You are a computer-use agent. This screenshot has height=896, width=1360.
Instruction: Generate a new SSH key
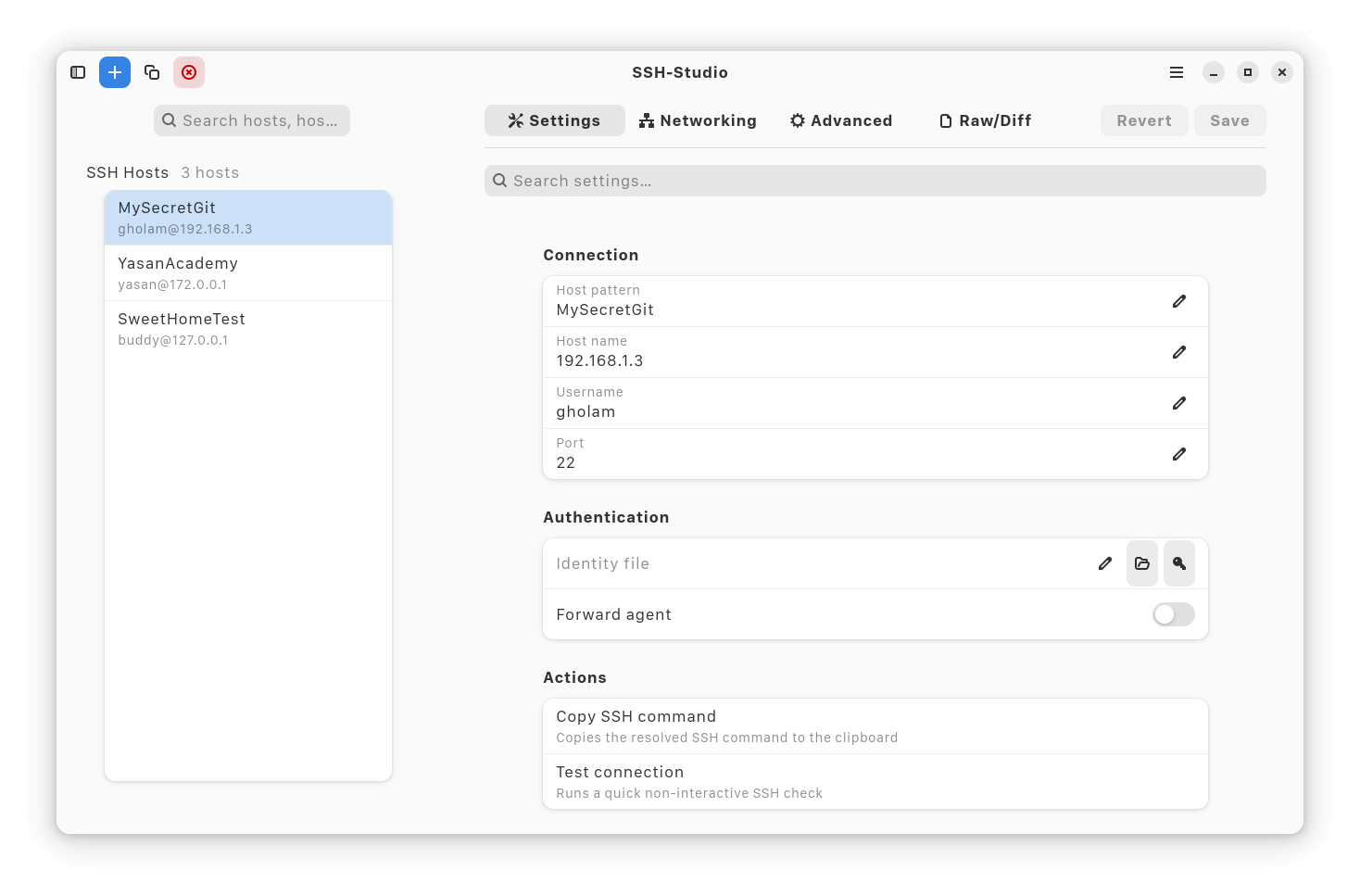tap(1179, 563)
